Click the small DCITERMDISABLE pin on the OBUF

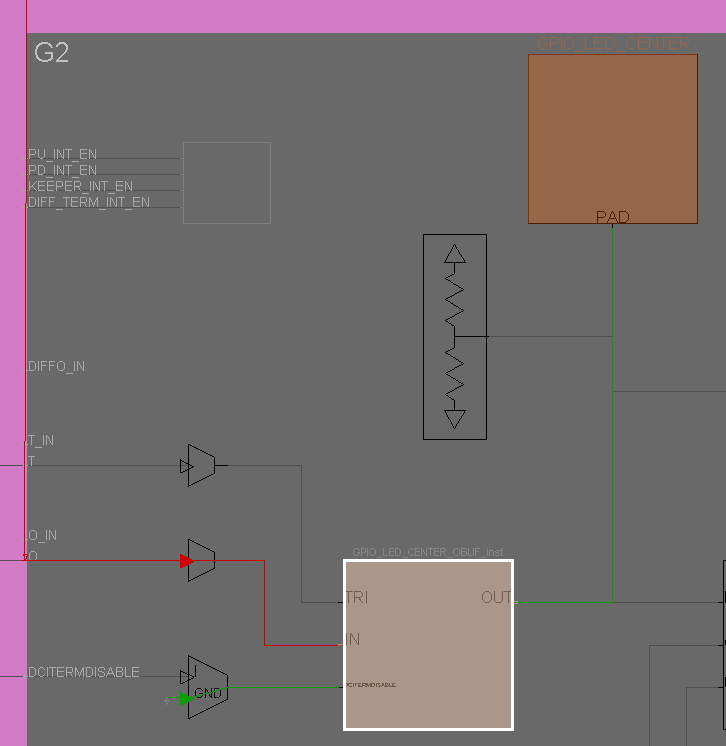[x=371, y=685]
